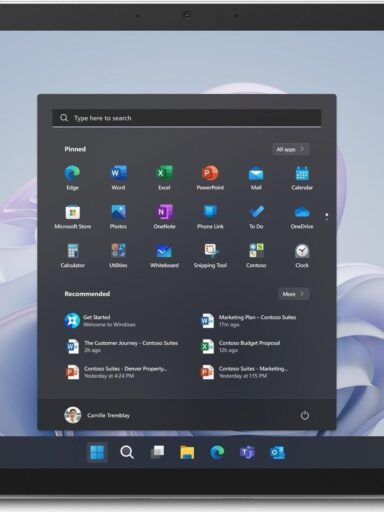
Task: Open Camille Tremblay user account menu
Action: pos(97,415)
